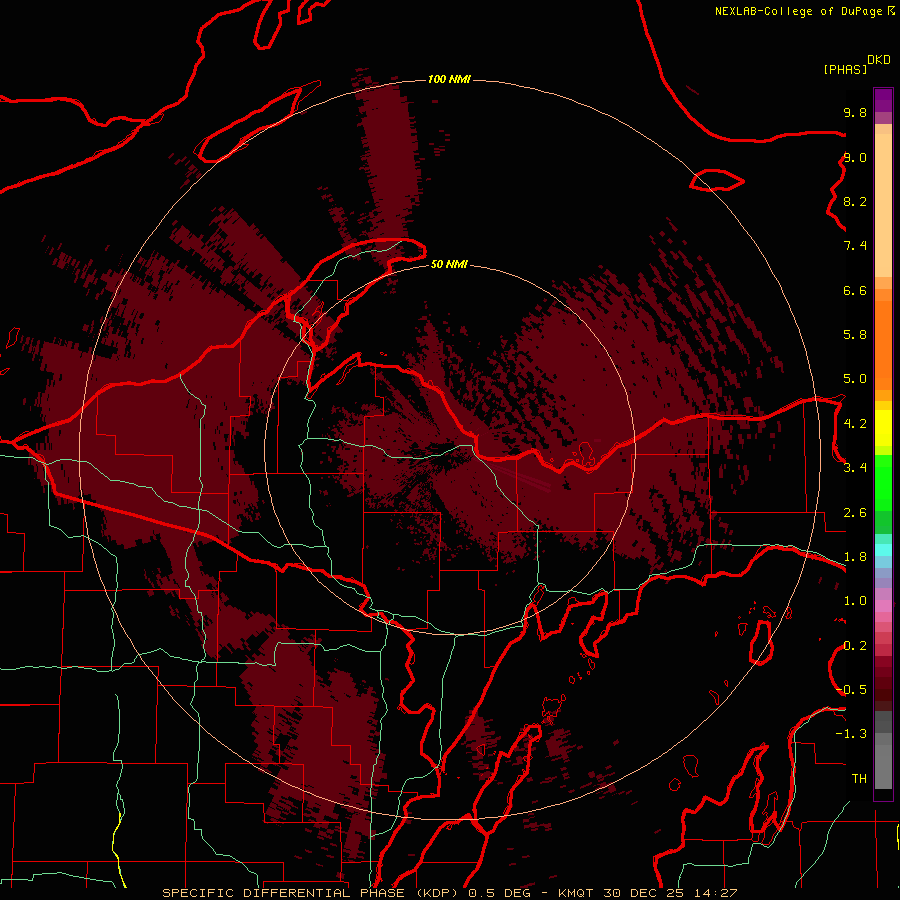900x900 pixels.
Task: Click the 100 NMI range ring label
Action: (x=449, y=79)
